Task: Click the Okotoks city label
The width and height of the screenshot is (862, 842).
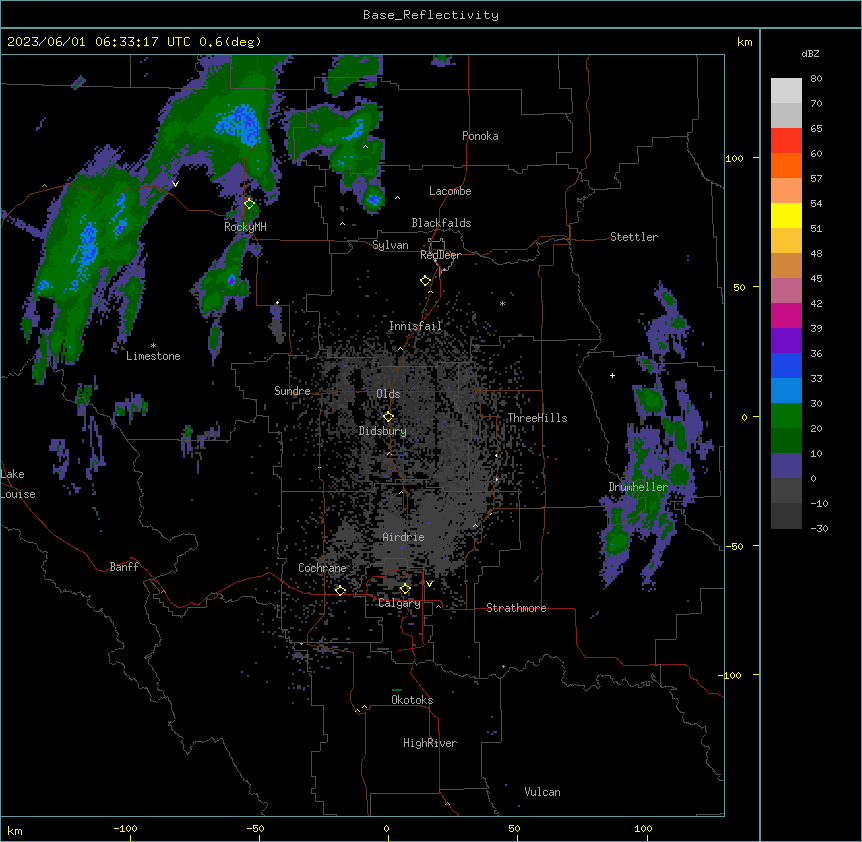Action: 412,700
